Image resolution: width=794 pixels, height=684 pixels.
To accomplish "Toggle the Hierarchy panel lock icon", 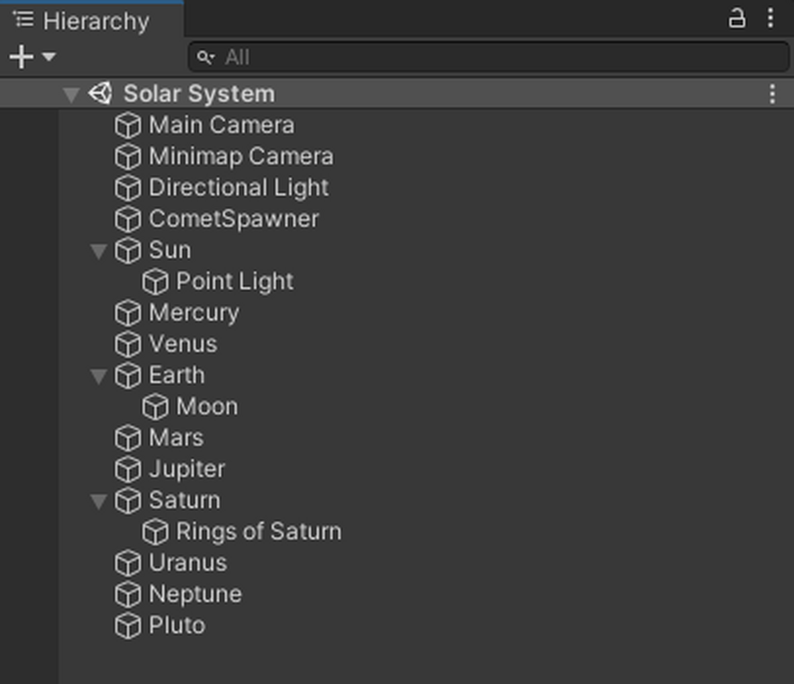I will [737, 18].
